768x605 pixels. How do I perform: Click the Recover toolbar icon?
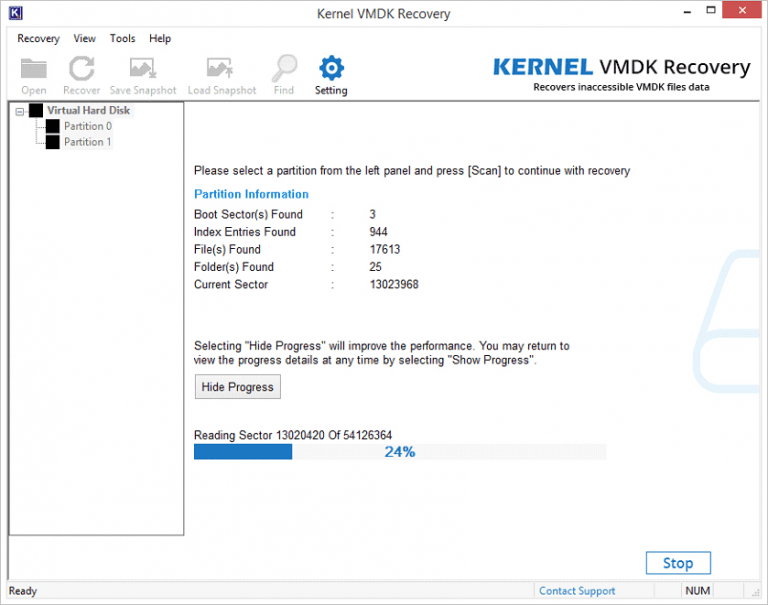click(81, 69)
